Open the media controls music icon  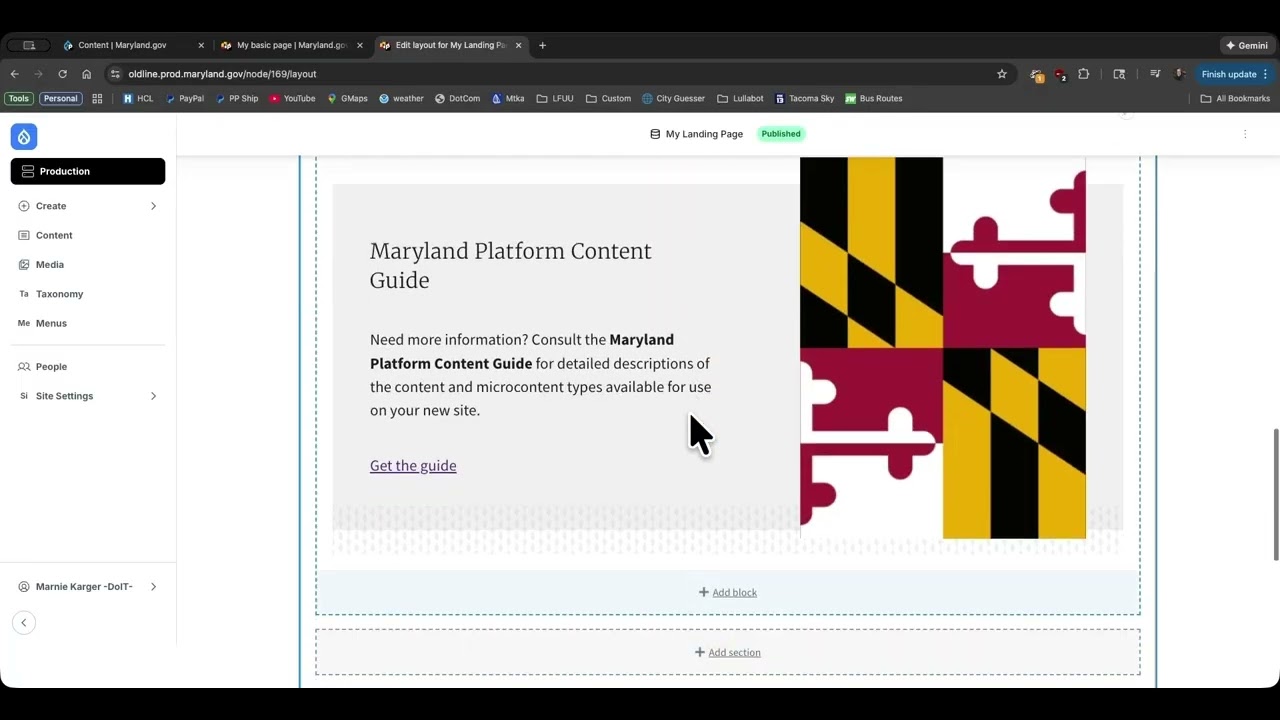[1155, 74]
